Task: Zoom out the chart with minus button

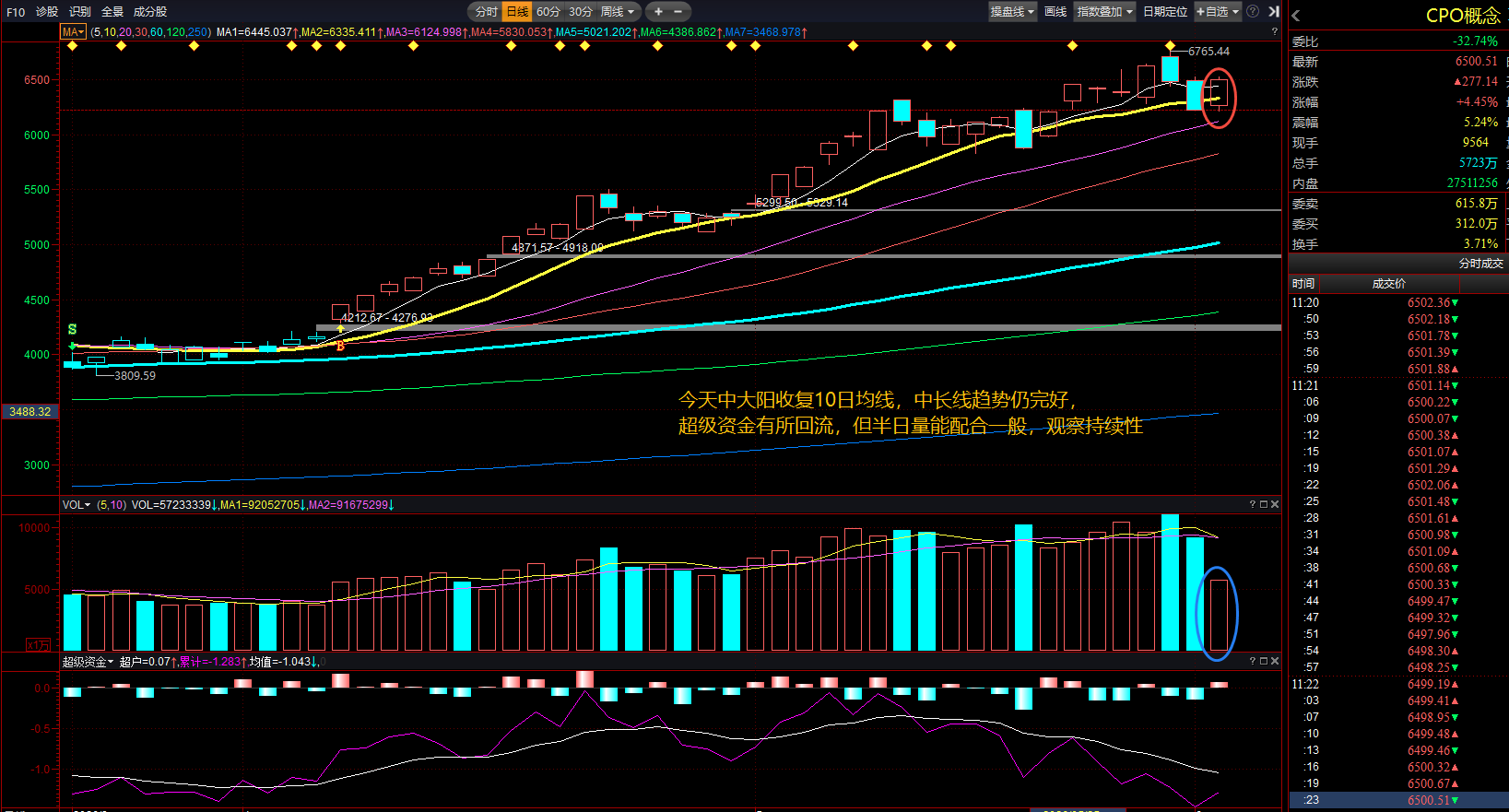Action: click(678, 11)
